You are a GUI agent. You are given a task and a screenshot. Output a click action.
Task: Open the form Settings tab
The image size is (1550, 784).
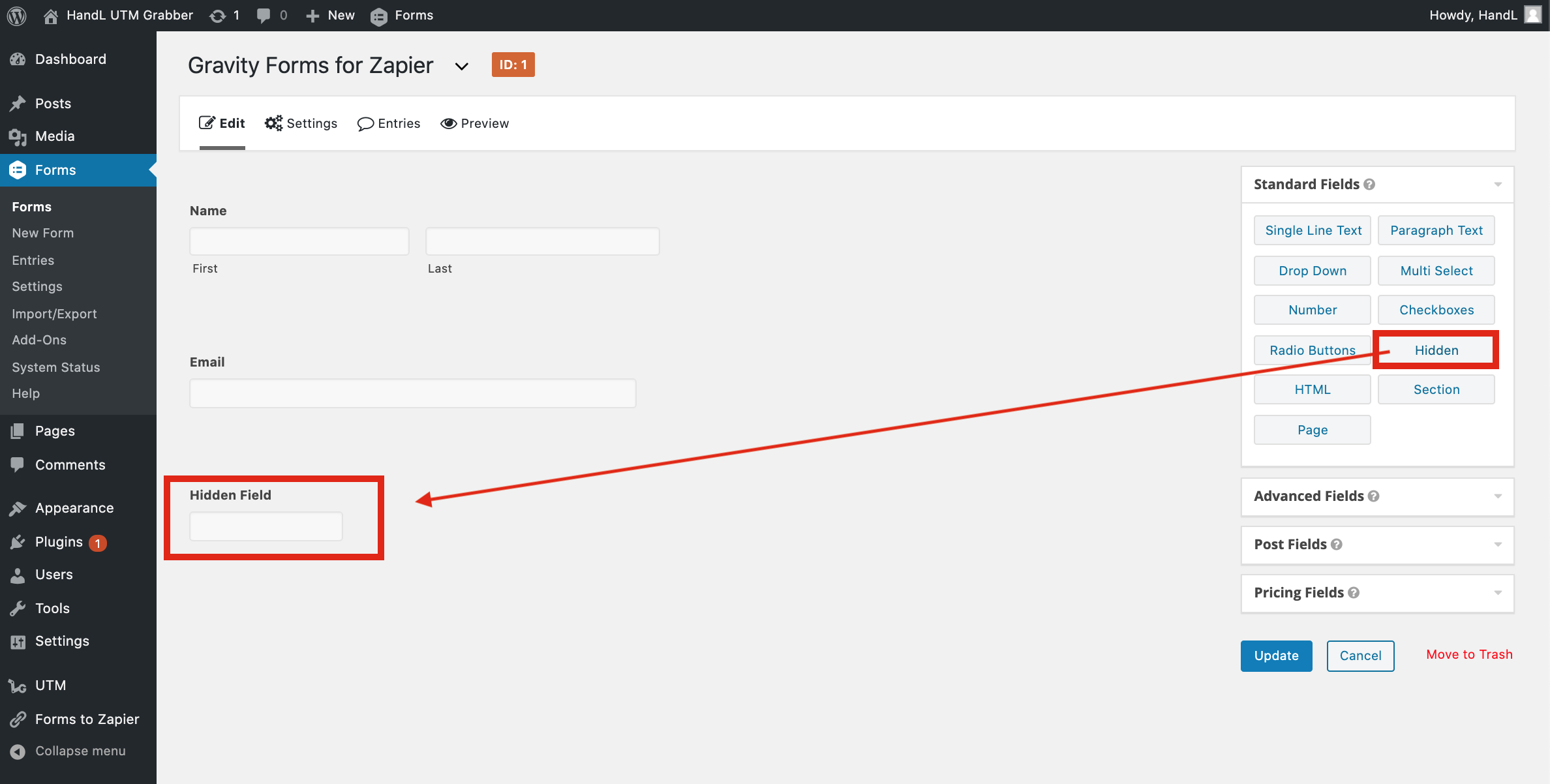point(301,123)
